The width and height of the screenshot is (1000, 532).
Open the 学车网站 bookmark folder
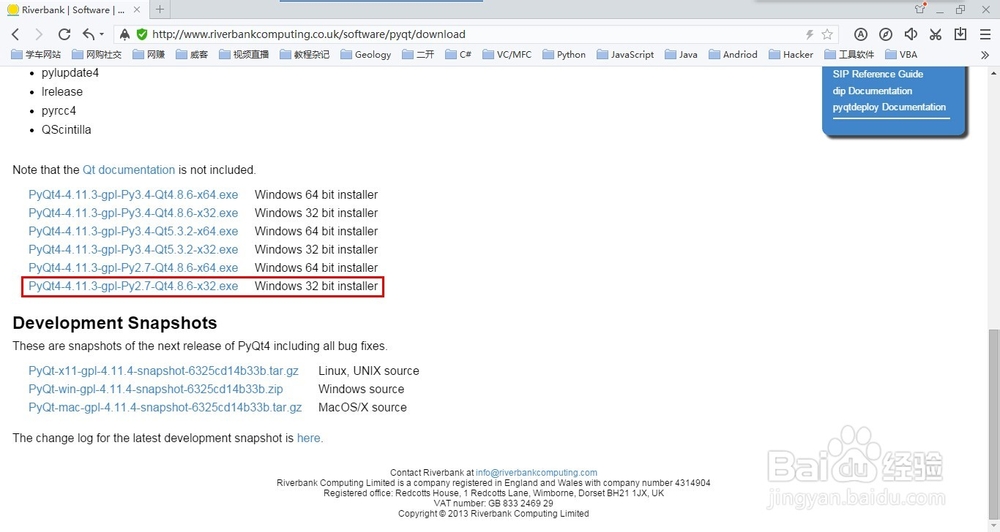(36, 55)
